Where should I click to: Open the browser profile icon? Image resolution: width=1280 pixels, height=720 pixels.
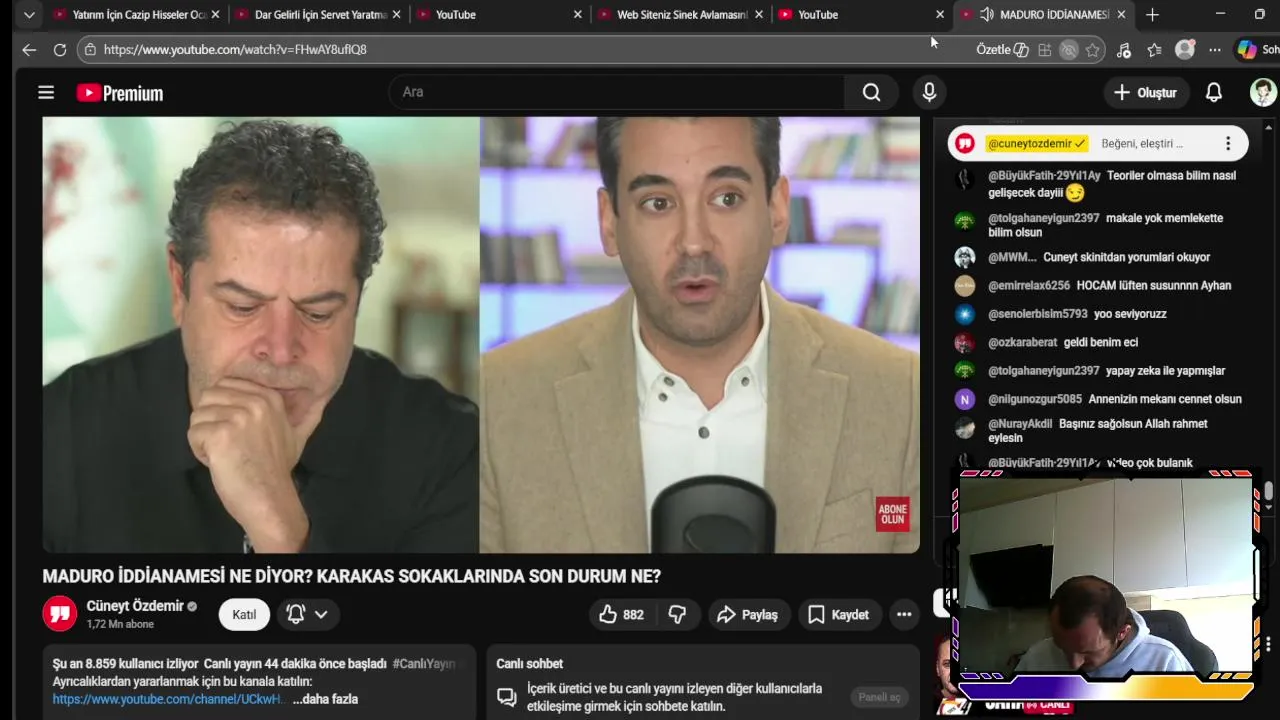point(1185,49)
